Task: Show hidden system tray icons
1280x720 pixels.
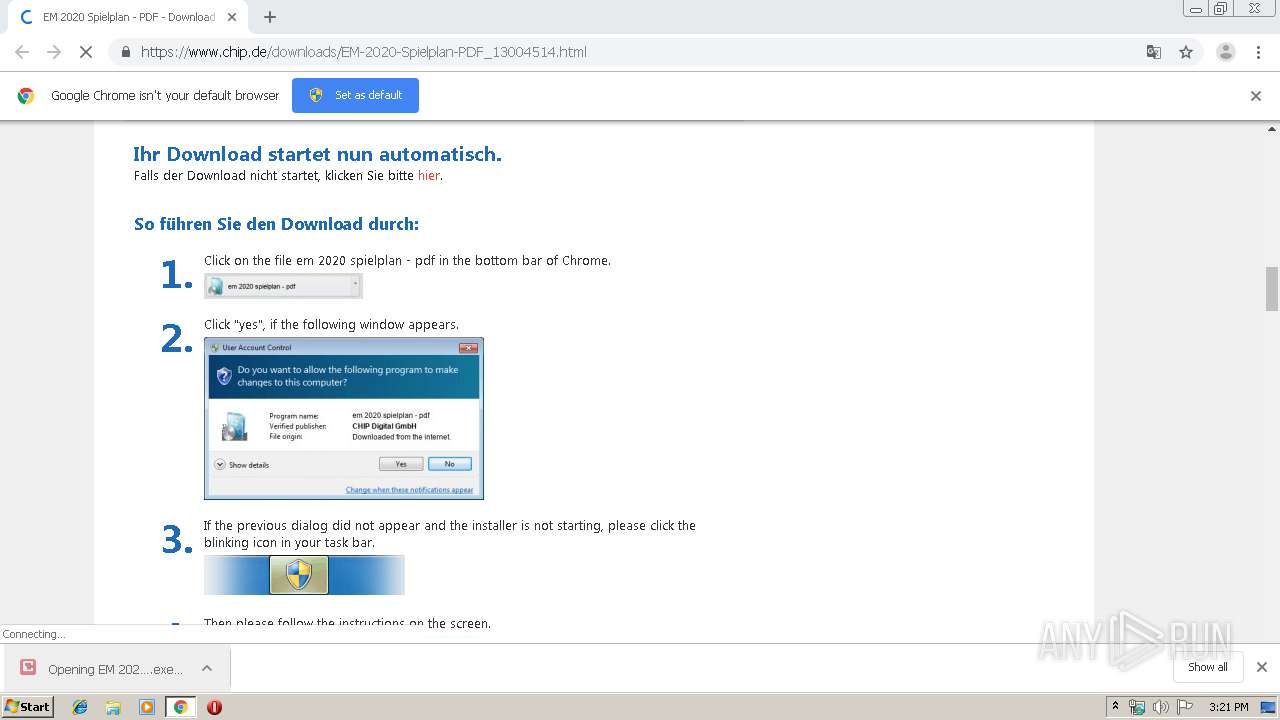Action: pyautogui.click(x=1115, y=707)
